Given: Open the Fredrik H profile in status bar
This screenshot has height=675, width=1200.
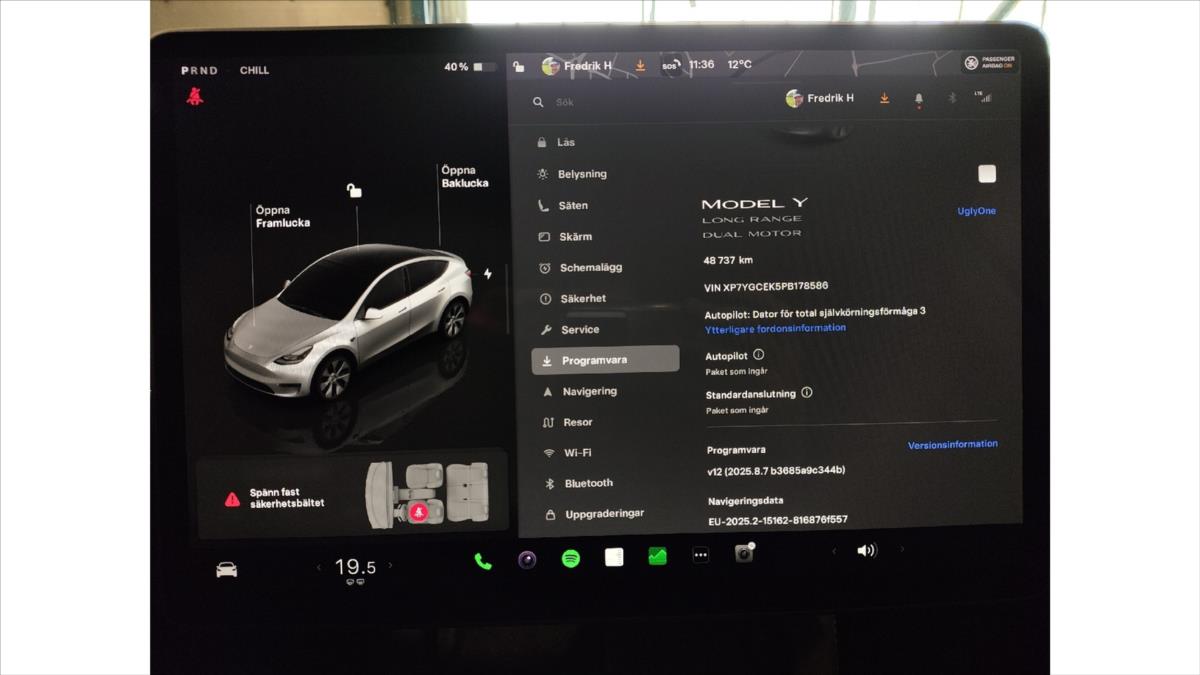Looking at the screenshot, I should coord(576,66).
